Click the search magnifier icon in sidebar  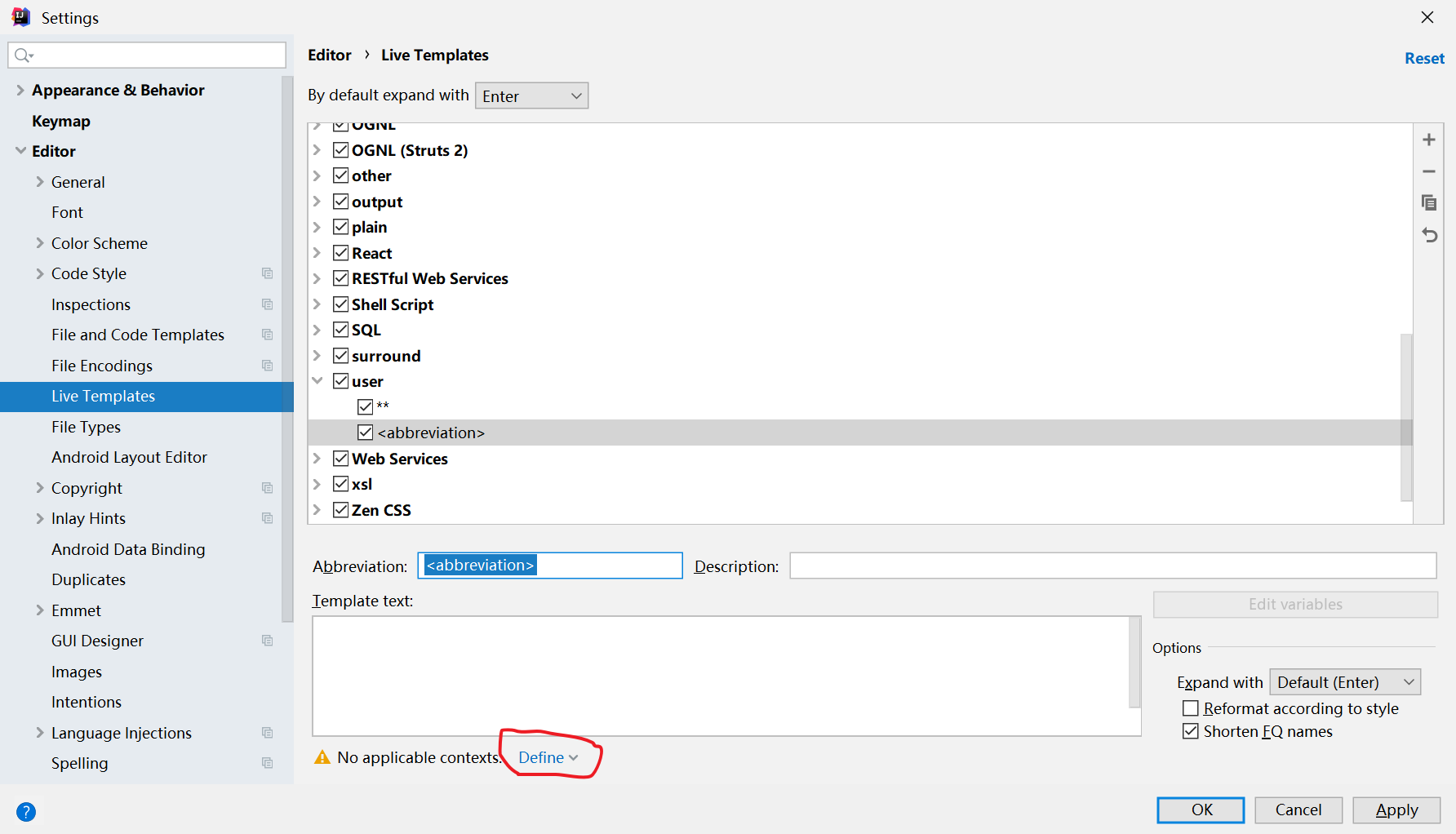pyautogui.click(x=23, y=55)
